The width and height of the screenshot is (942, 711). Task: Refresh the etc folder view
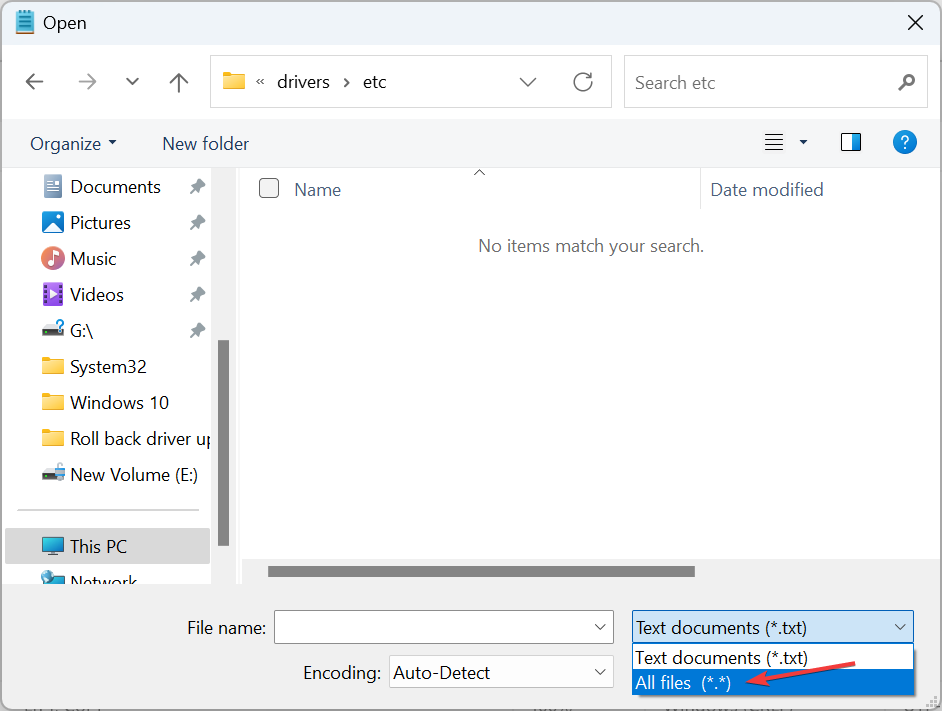pyautogui.click(x=583, y=82)
